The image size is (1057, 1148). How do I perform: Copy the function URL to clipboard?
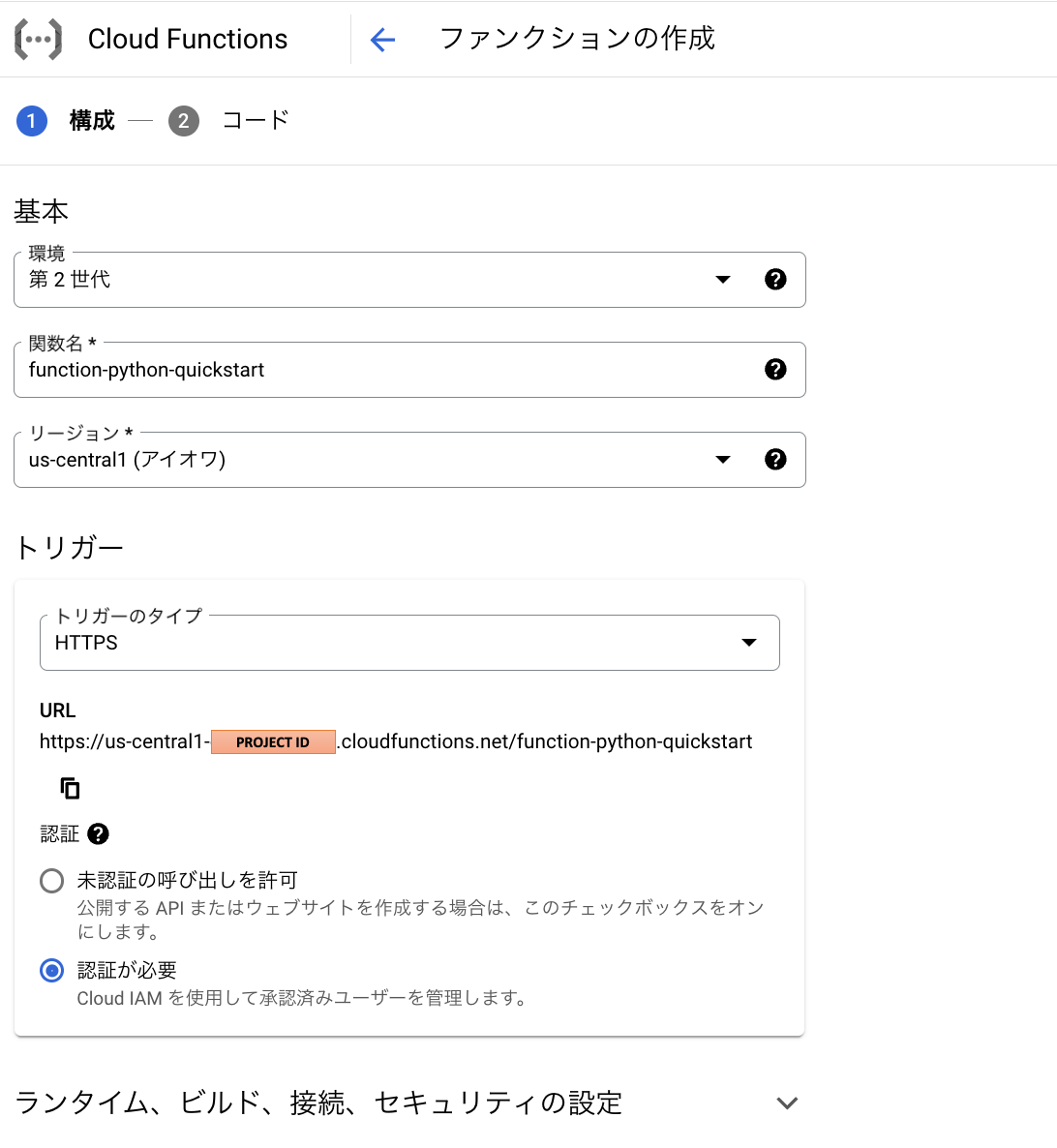point(70,789)
